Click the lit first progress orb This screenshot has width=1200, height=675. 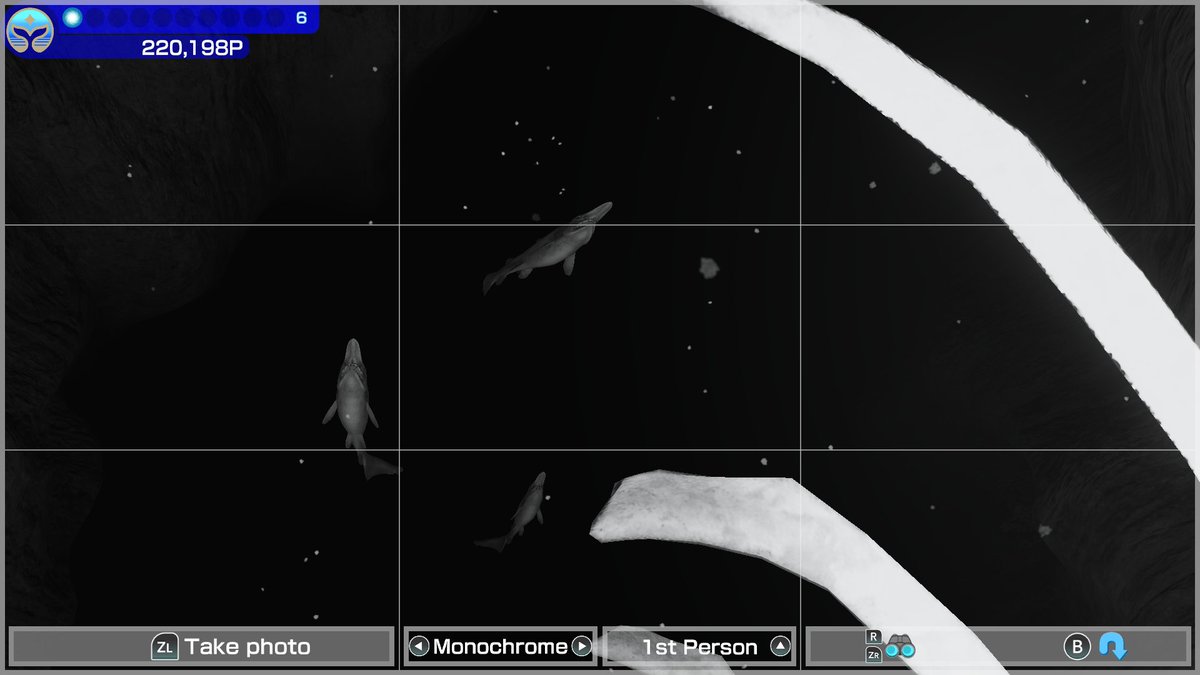[72, 17]
